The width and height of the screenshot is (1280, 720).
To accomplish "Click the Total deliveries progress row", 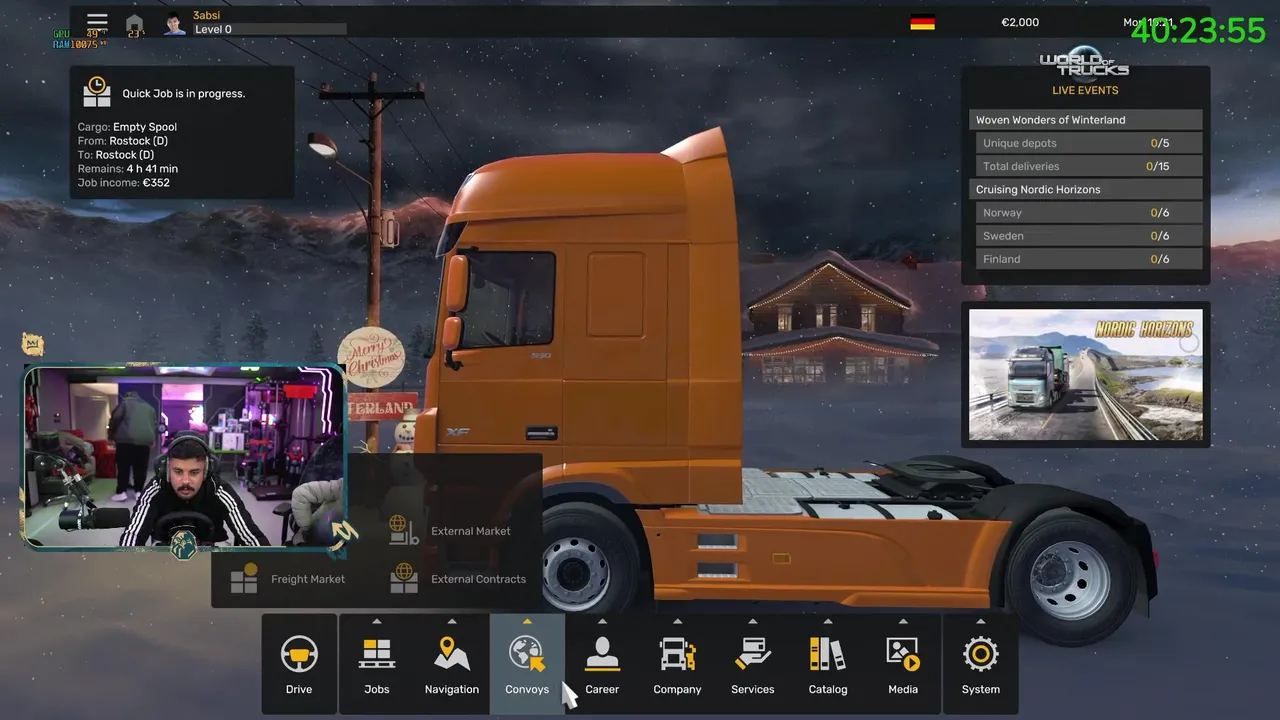I will point(1089,166).
